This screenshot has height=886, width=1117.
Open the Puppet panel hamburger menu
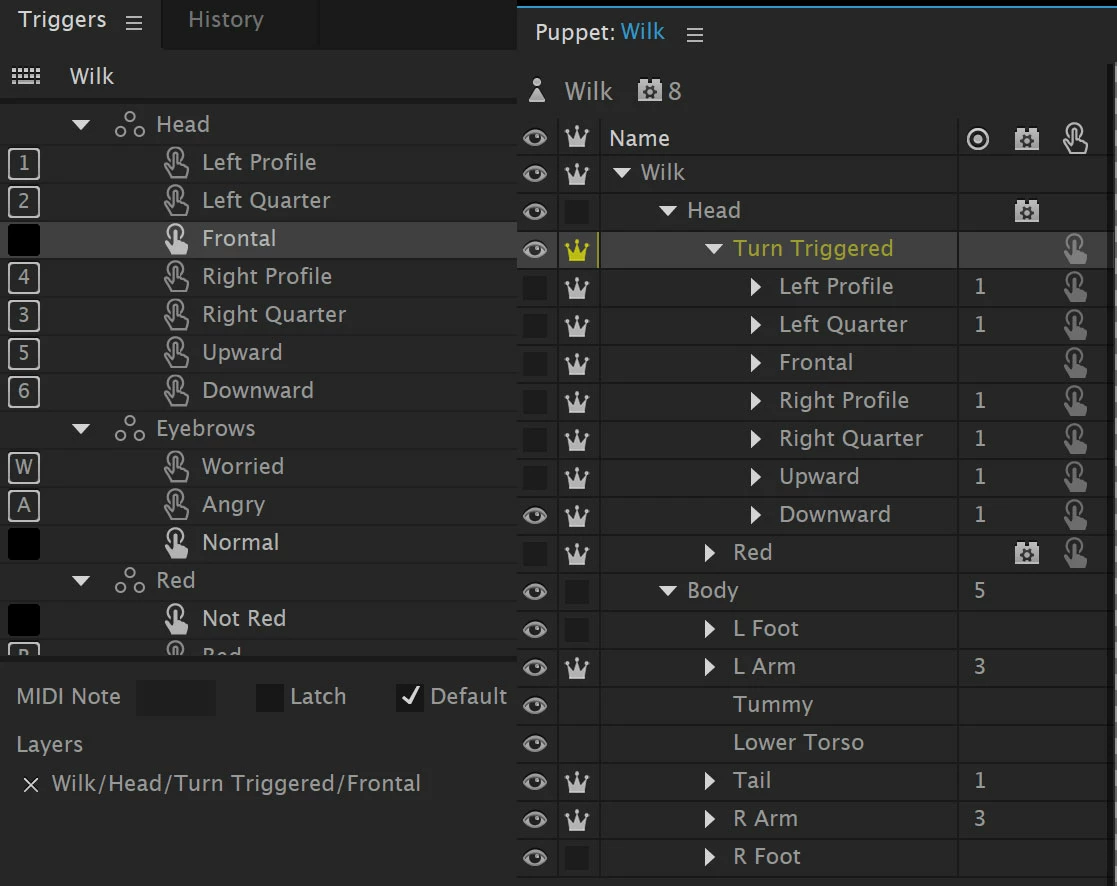click(695, 35)
